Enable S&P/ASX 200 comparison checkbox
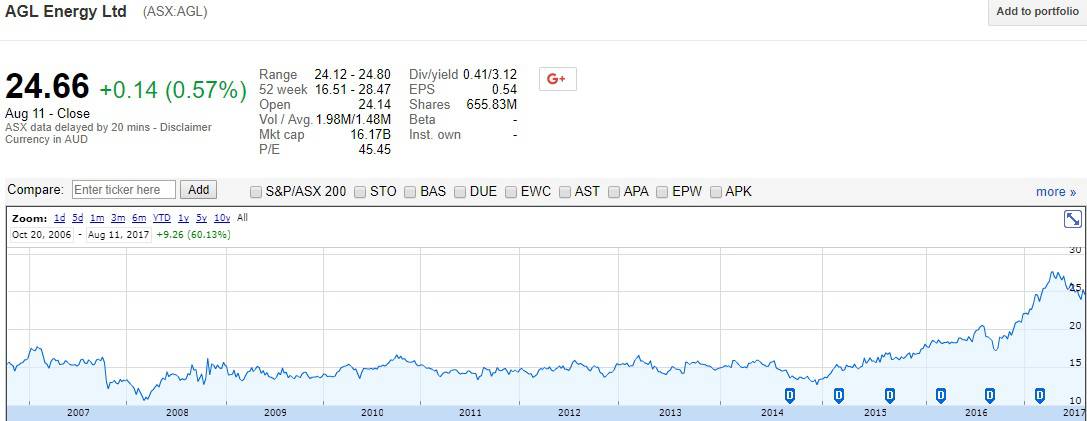Viewport: 1087px width, 421px height. [257, 191]
